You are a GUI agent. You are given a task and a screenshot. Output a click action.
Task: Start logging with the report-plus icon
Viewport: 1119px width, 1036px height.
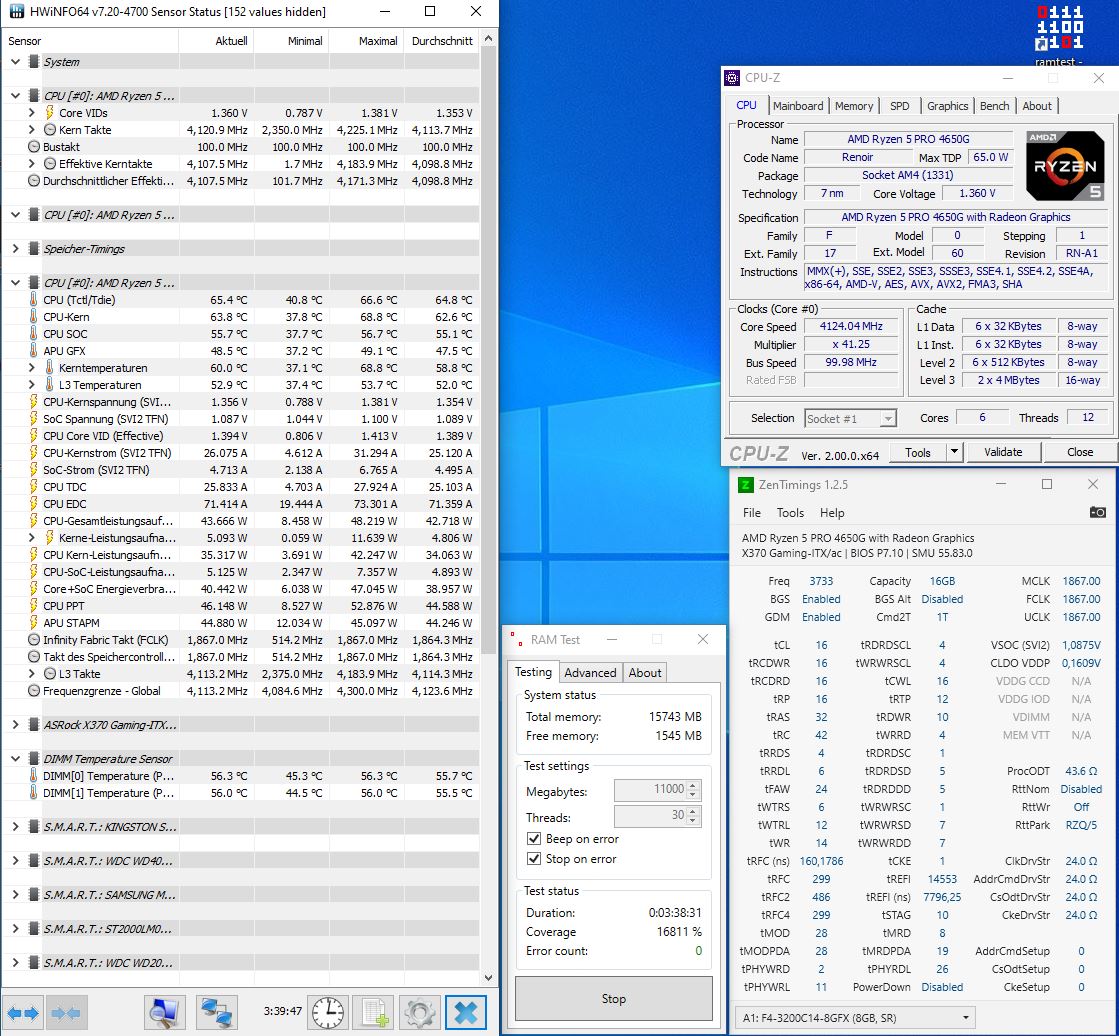coord(375,1012)
